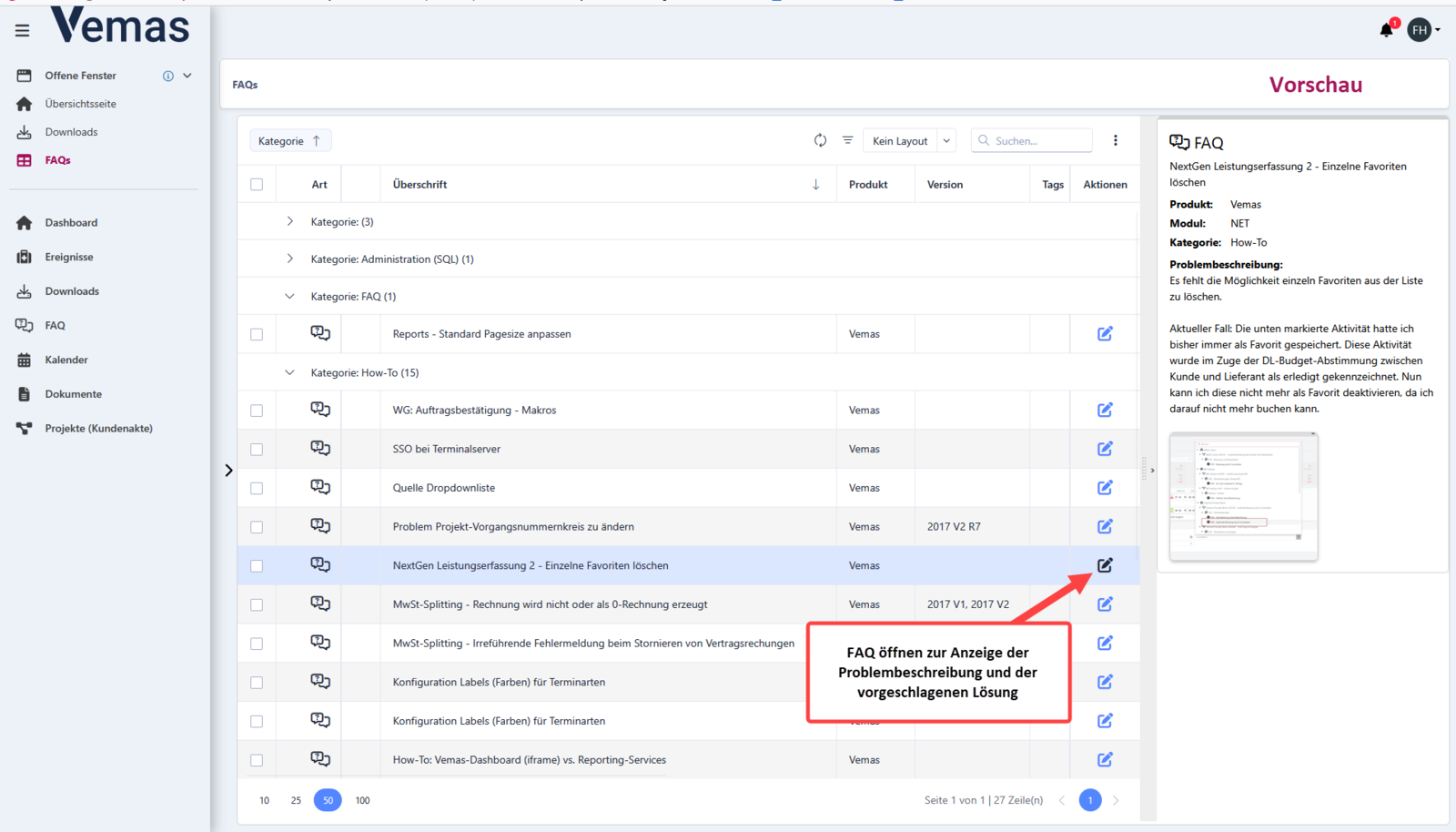
Task: Open Übersichtsseite in the sidebar
Action: coord(80,104)
